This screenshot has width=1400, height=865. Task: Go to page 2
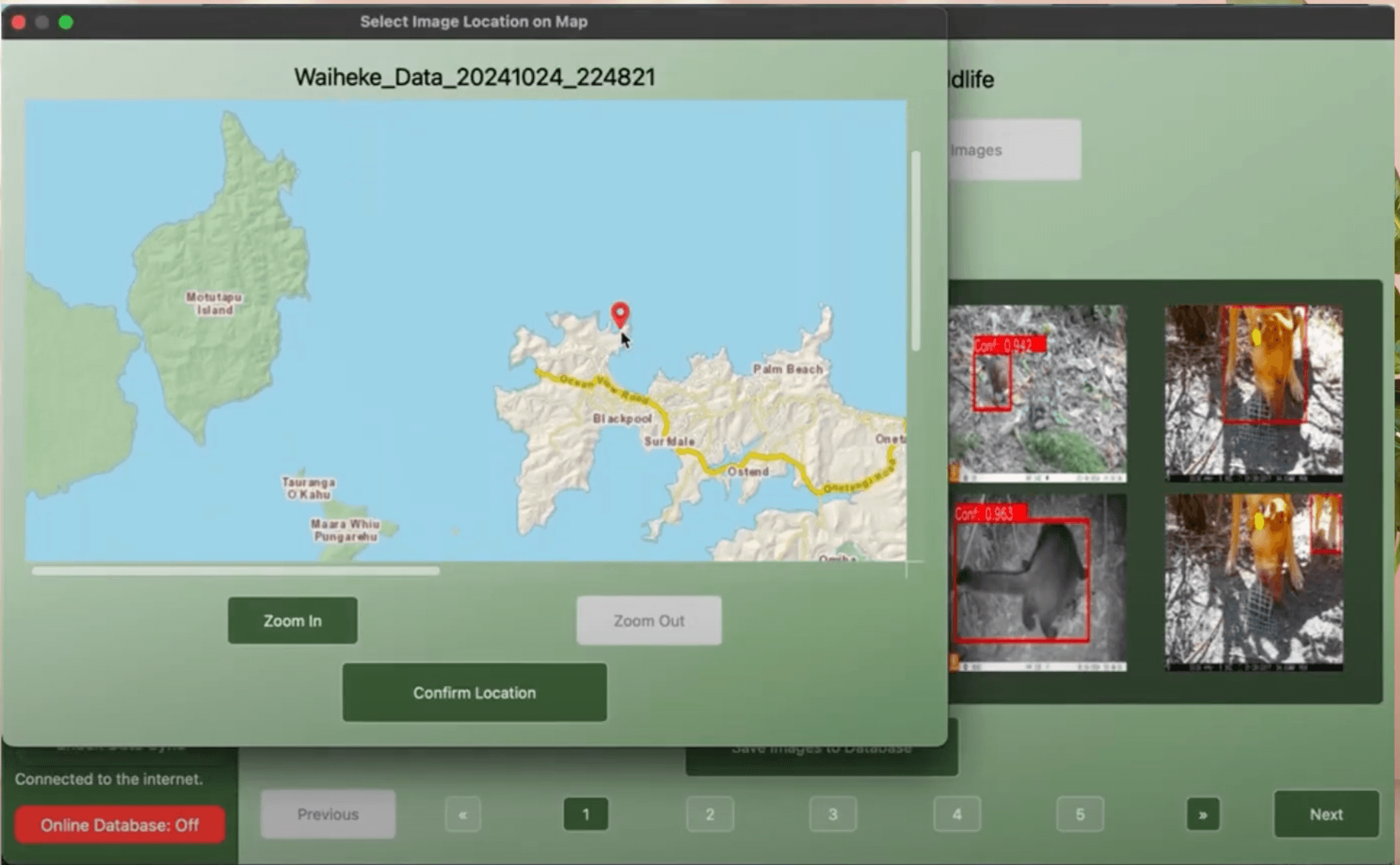709,814
